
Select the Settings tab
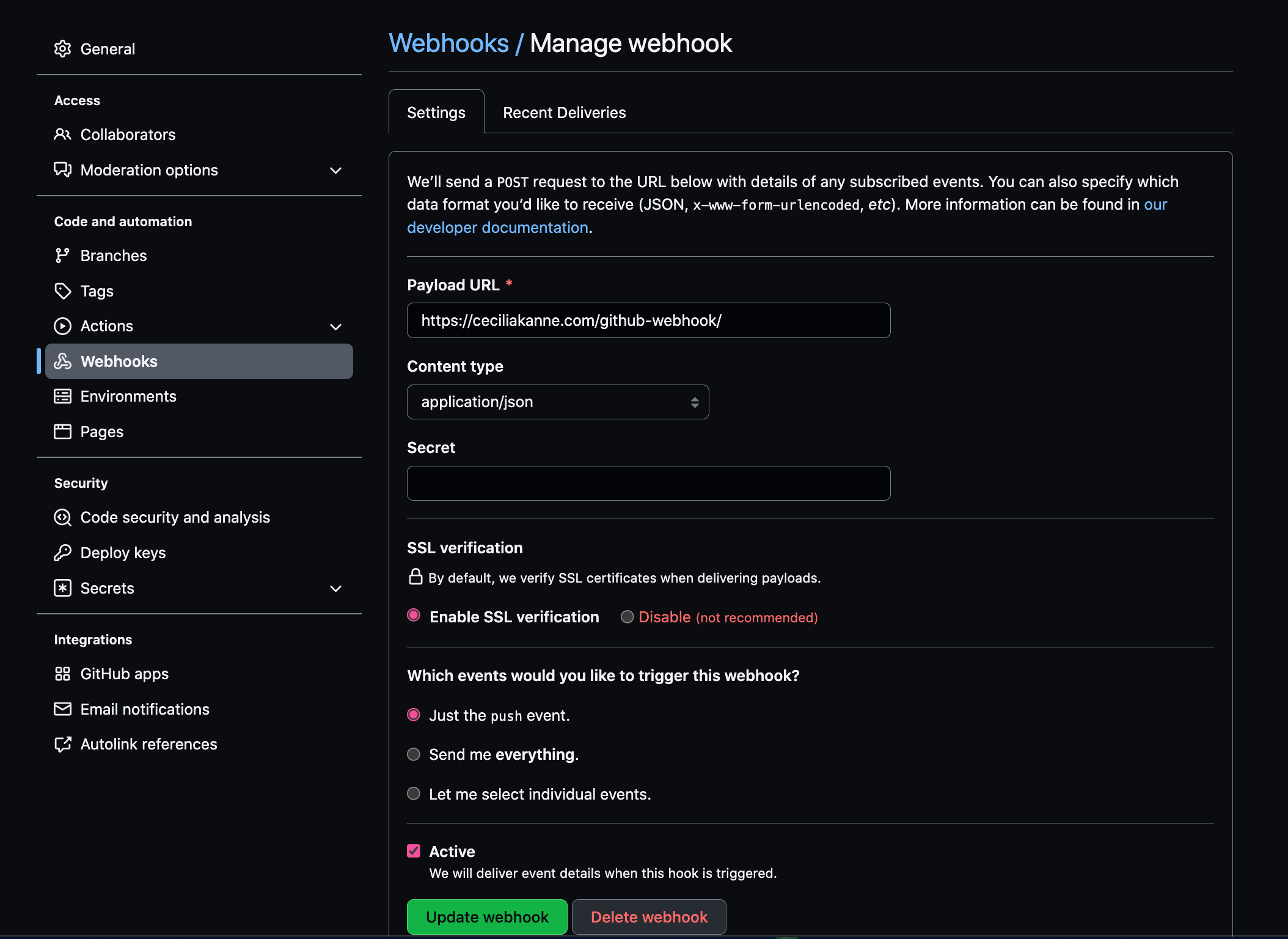(x=436, y=112)
